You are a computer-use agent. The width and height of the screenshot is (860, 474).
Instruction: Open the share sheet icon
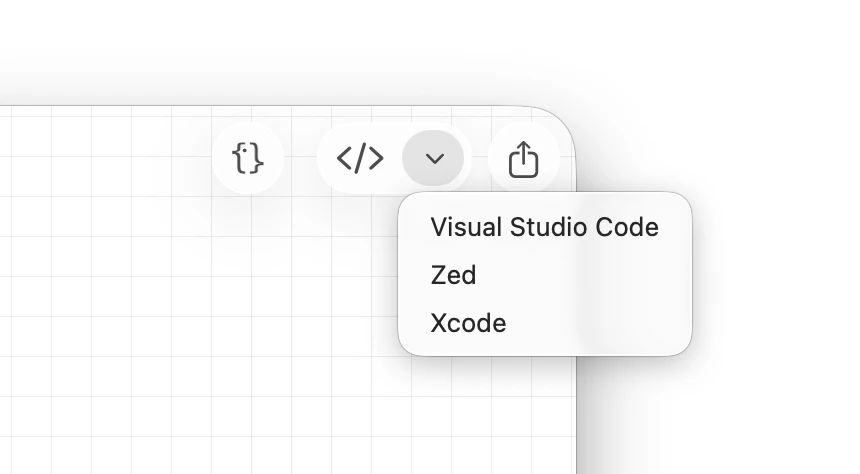click(523, 159)
